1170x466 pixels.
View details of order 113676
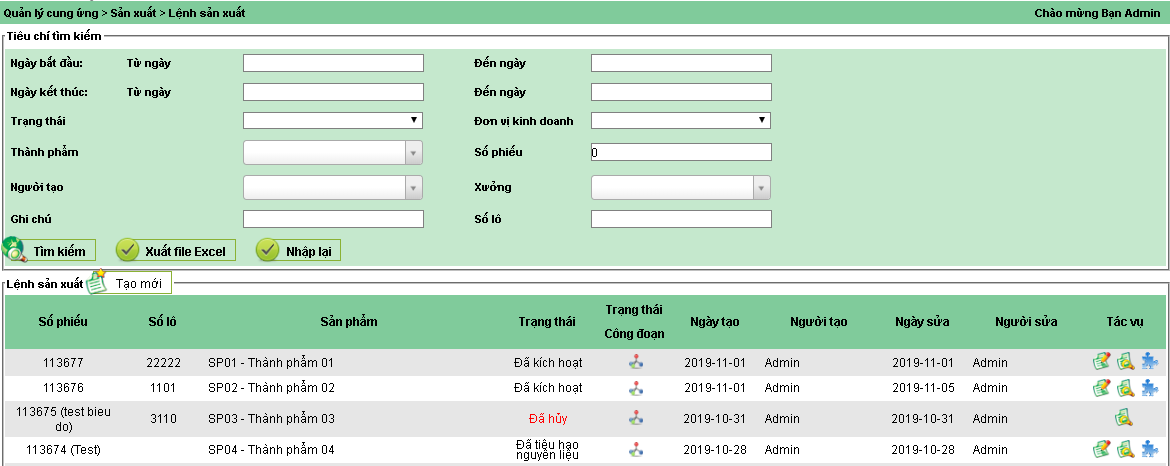[1125, 388]
